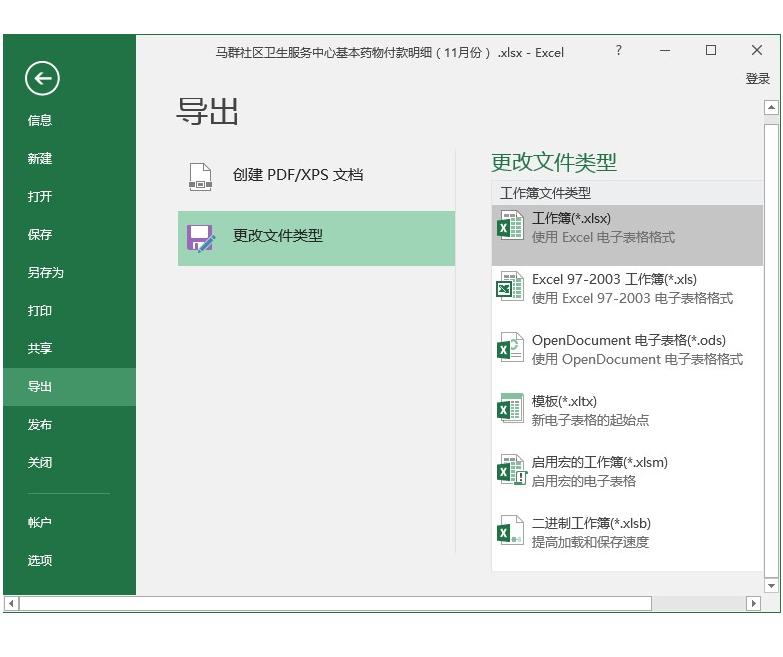Click the macro-enabled xlsm file icon
Image resolution: width=783 pixels, height=657 pixels.
coord(511,469)
